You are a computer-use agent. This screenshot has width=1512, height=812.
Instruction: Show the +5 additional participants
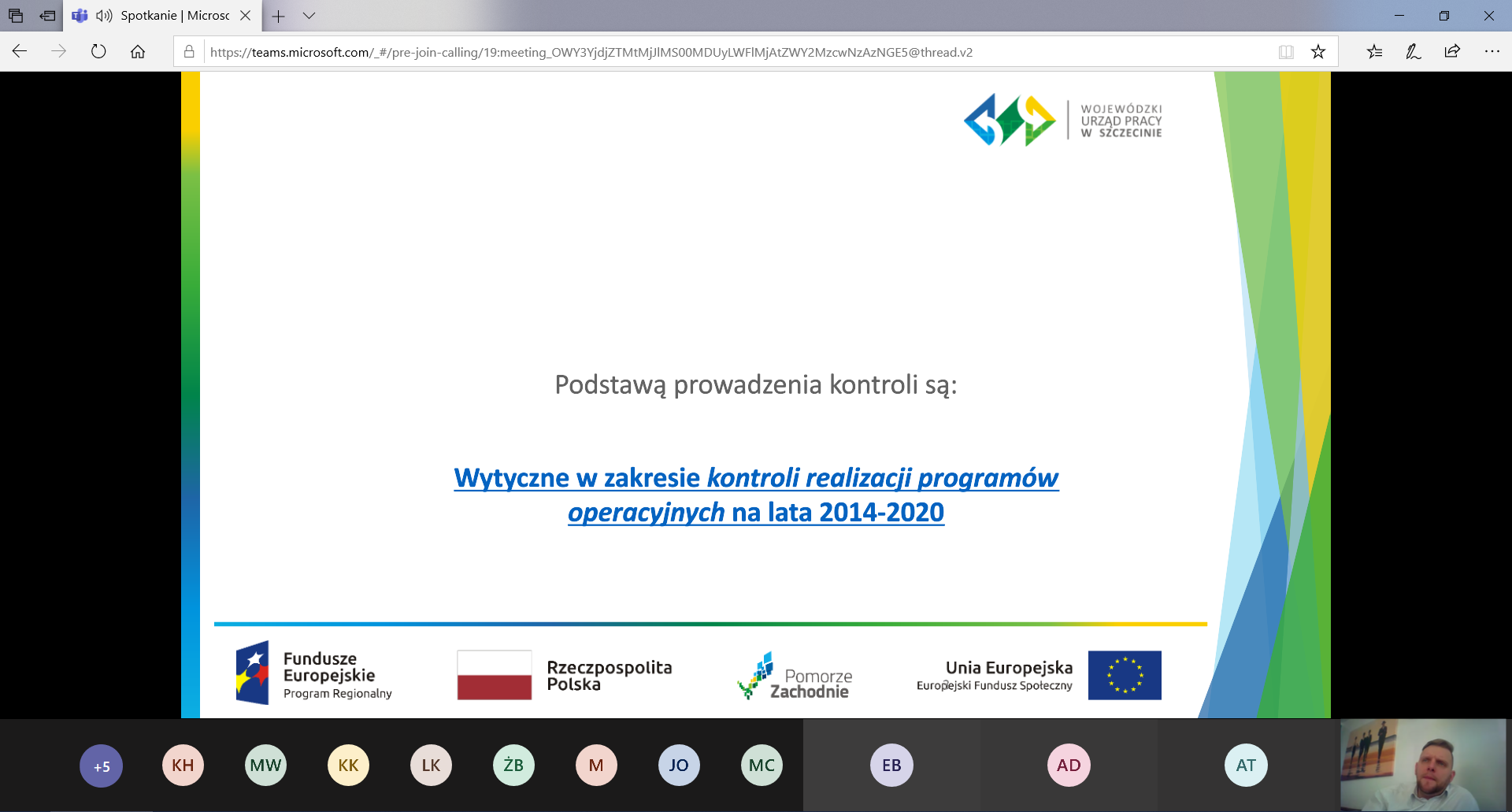(102, 766)
